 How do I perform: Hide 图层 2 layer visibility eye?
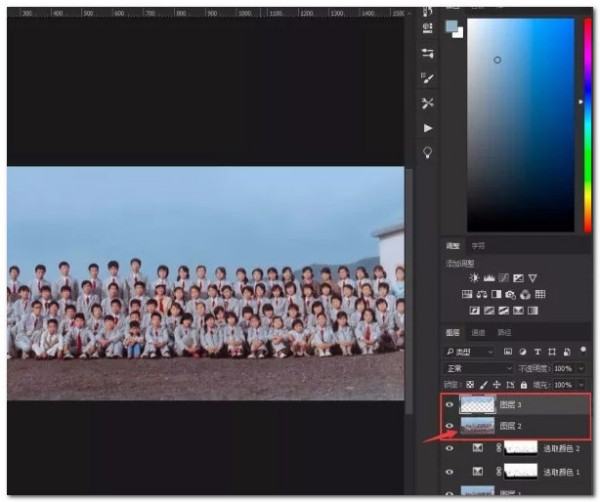pos(450,426)
